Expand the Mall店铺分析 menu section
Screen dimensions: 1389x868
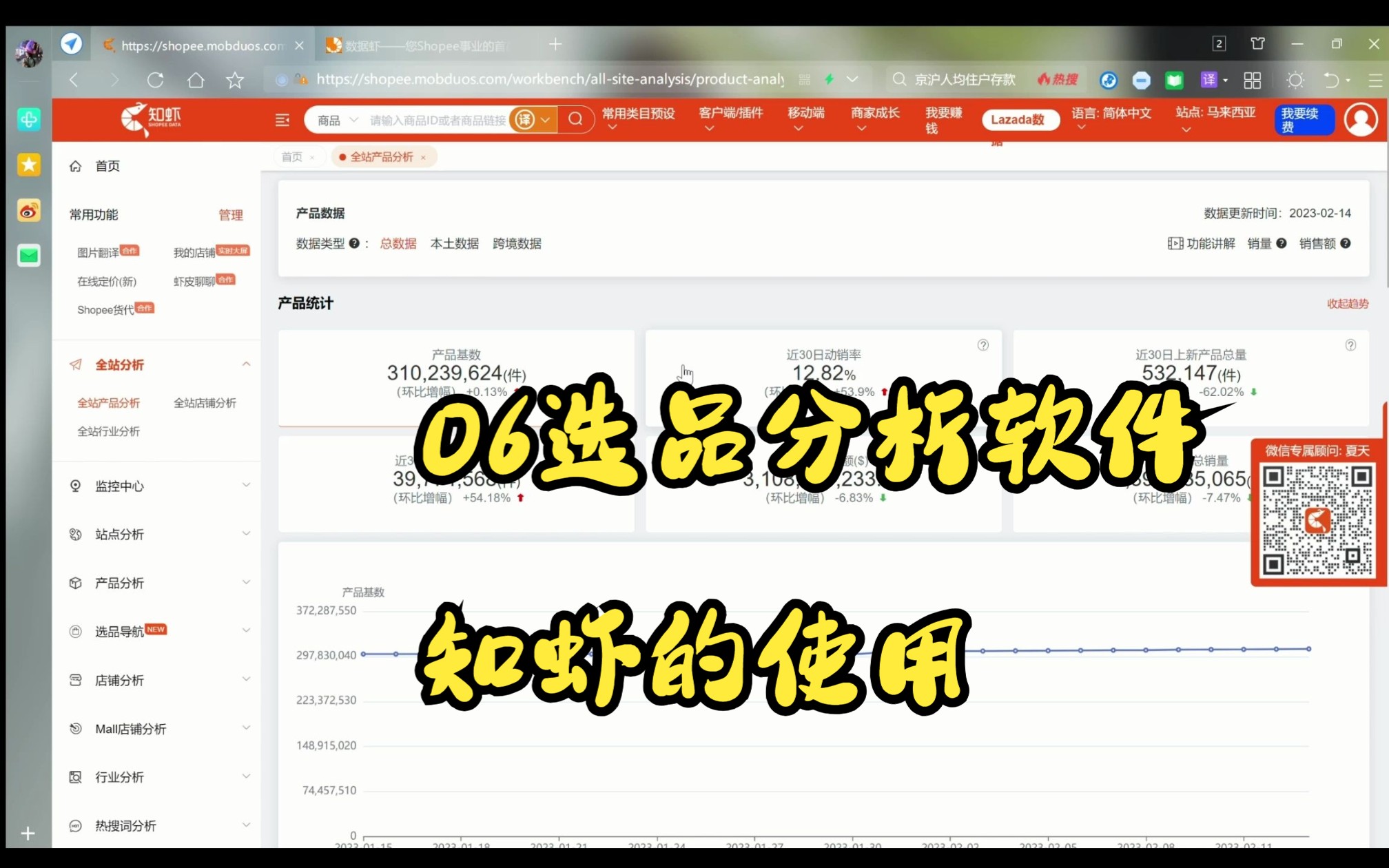[246, 727]
